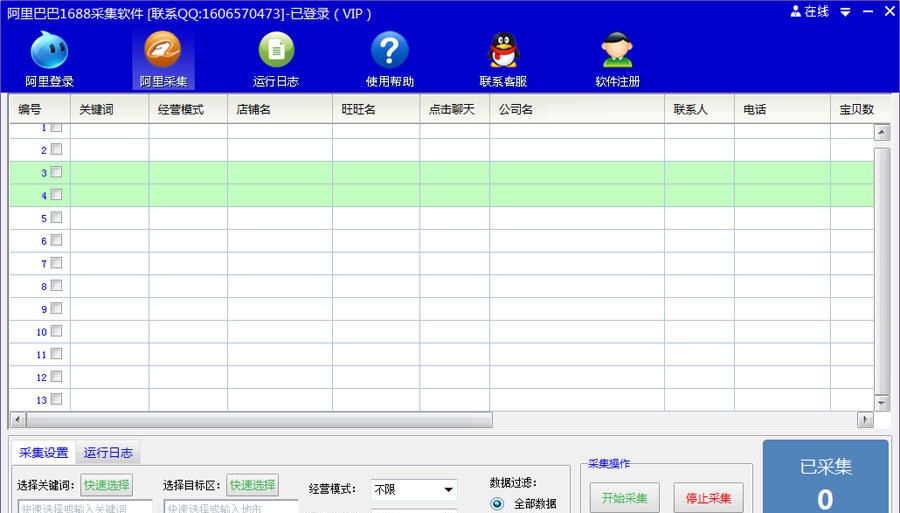Click 快速选择 next to 选择关键词

tap(106, 485)
